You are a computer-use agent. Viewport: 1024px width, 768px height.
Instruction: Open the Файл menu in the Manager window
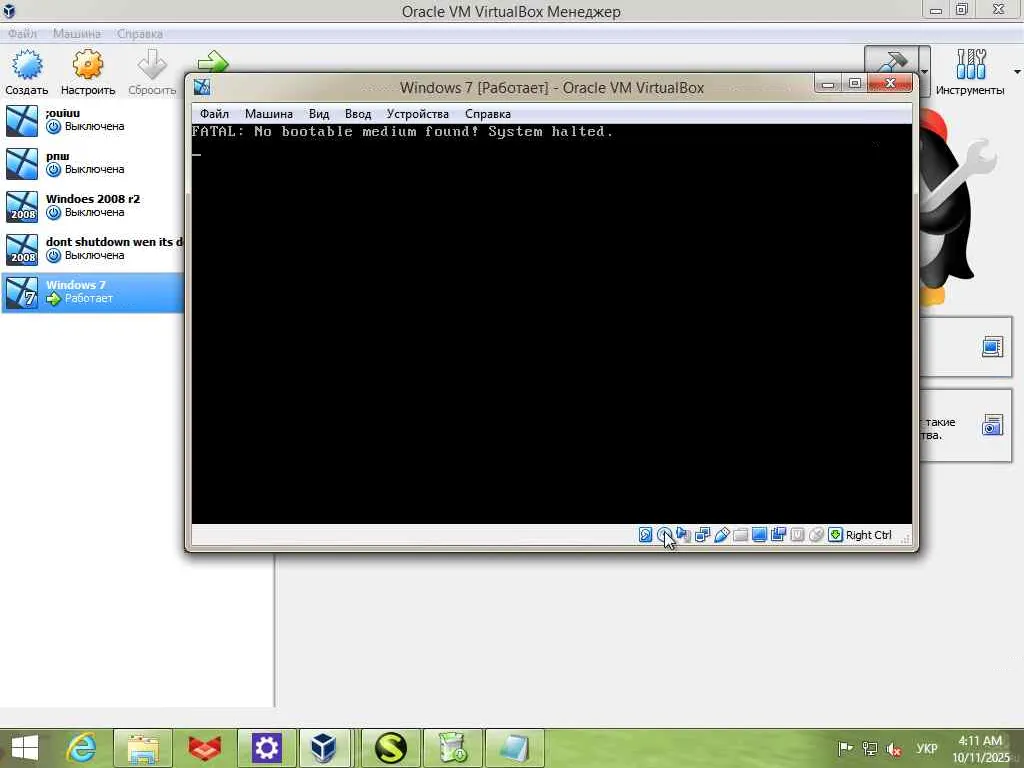point(22,33)
